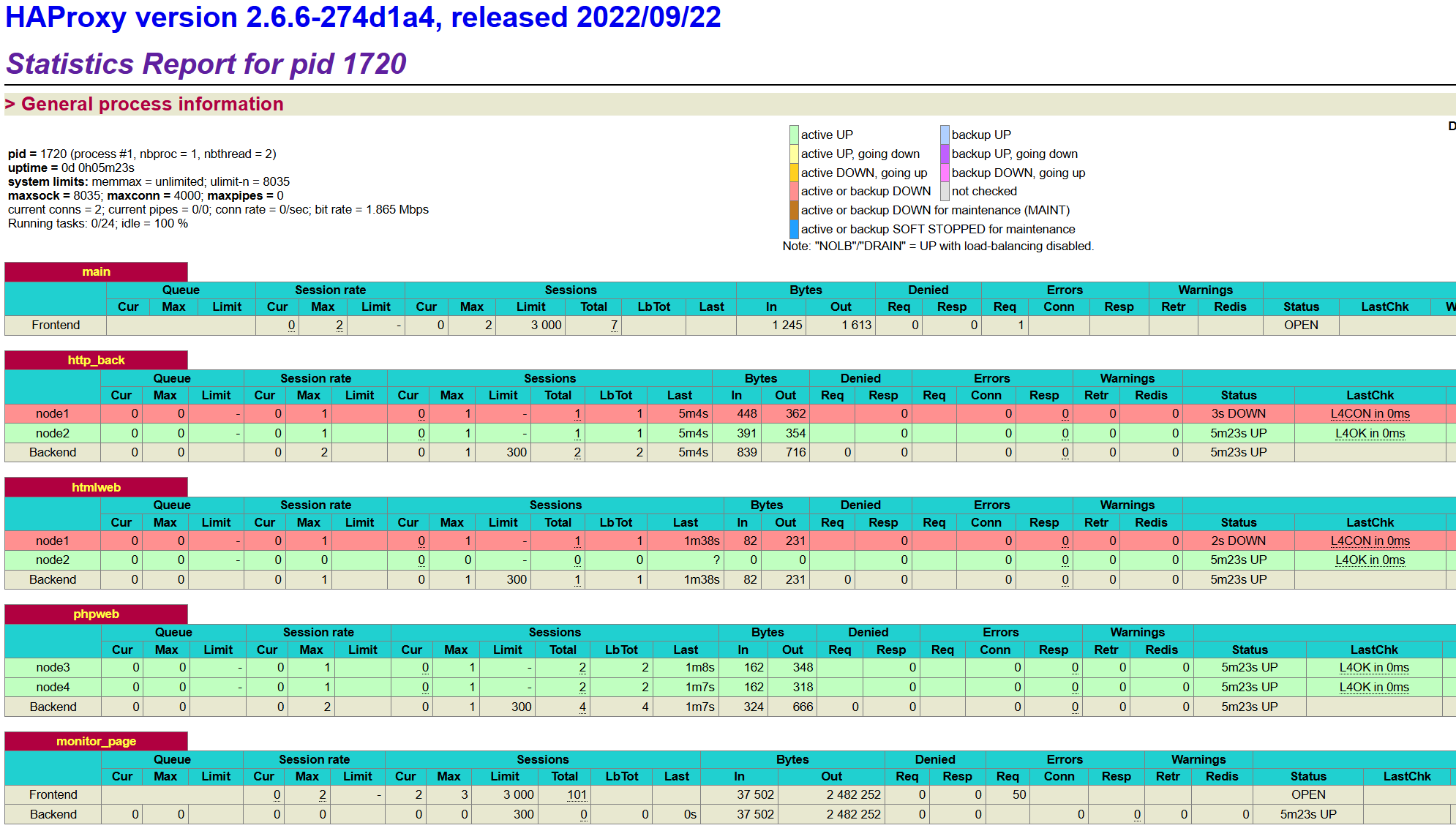Click phpweb Backend sessions total 4
This screenshot has height=839, width=1456.
click(582, 707)
